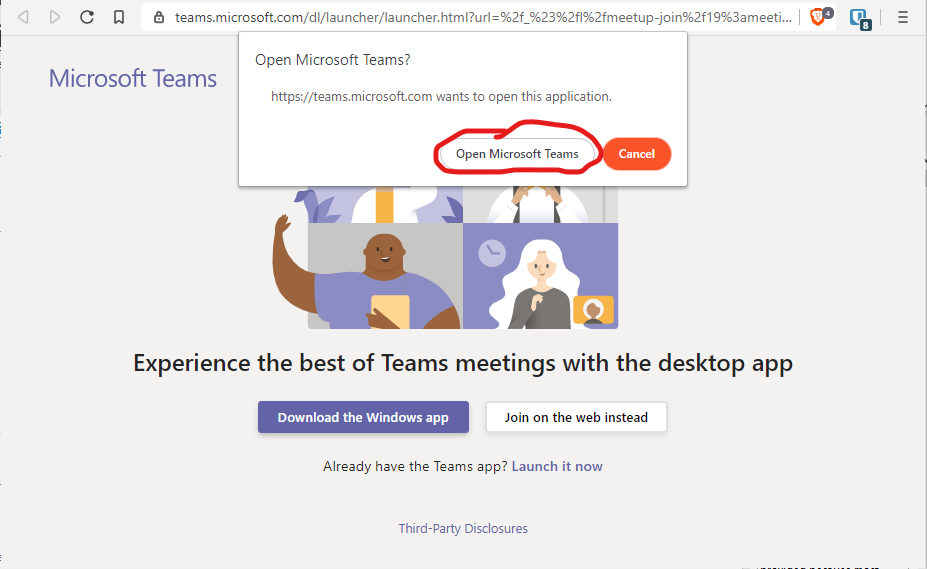Bookmark this page with the bookmark icon
This screenshot has width=927, height=569.
pos(119,17)
